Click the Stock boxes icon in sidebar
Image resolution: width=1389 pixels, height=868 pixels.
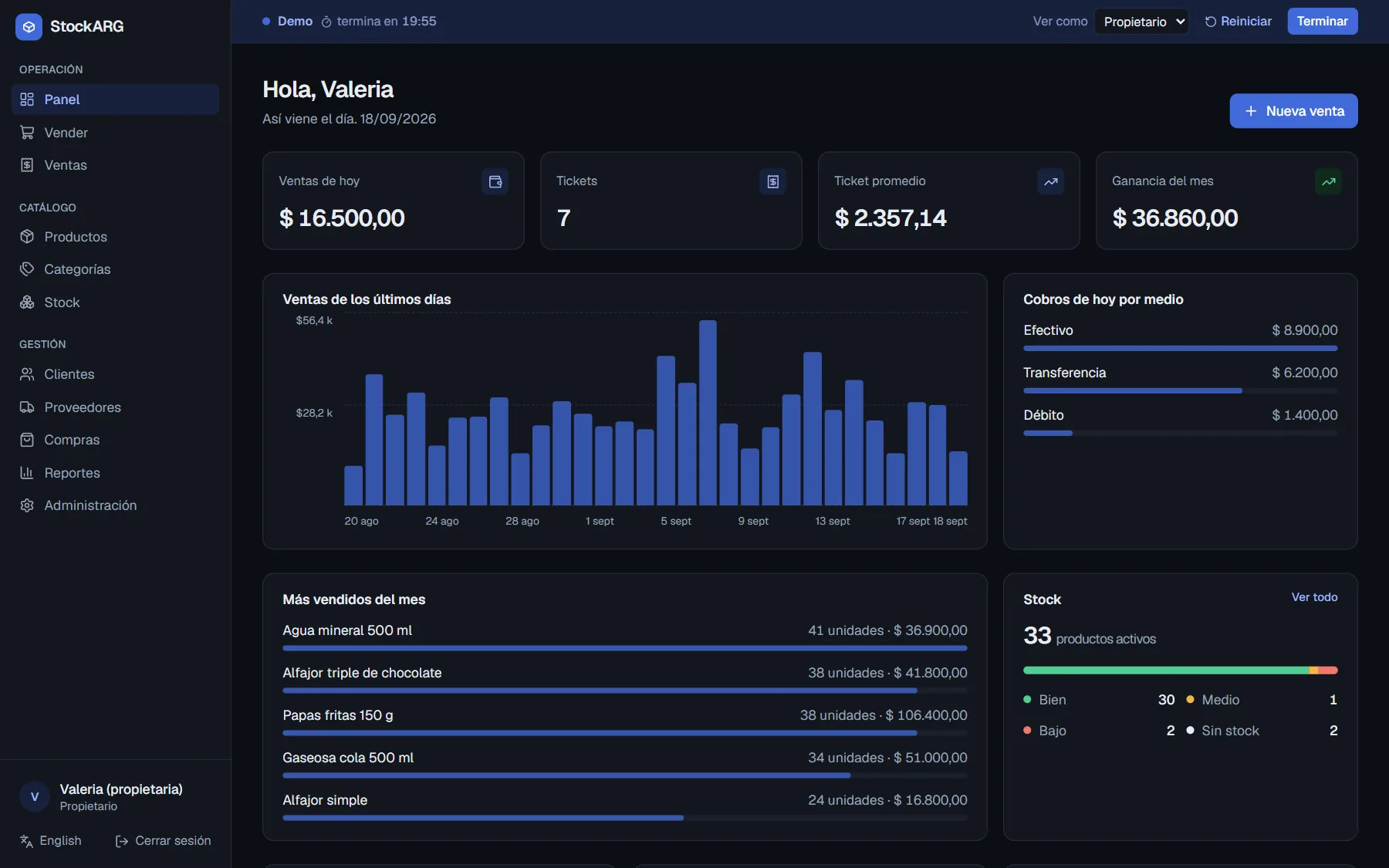(x=27, y=302)
